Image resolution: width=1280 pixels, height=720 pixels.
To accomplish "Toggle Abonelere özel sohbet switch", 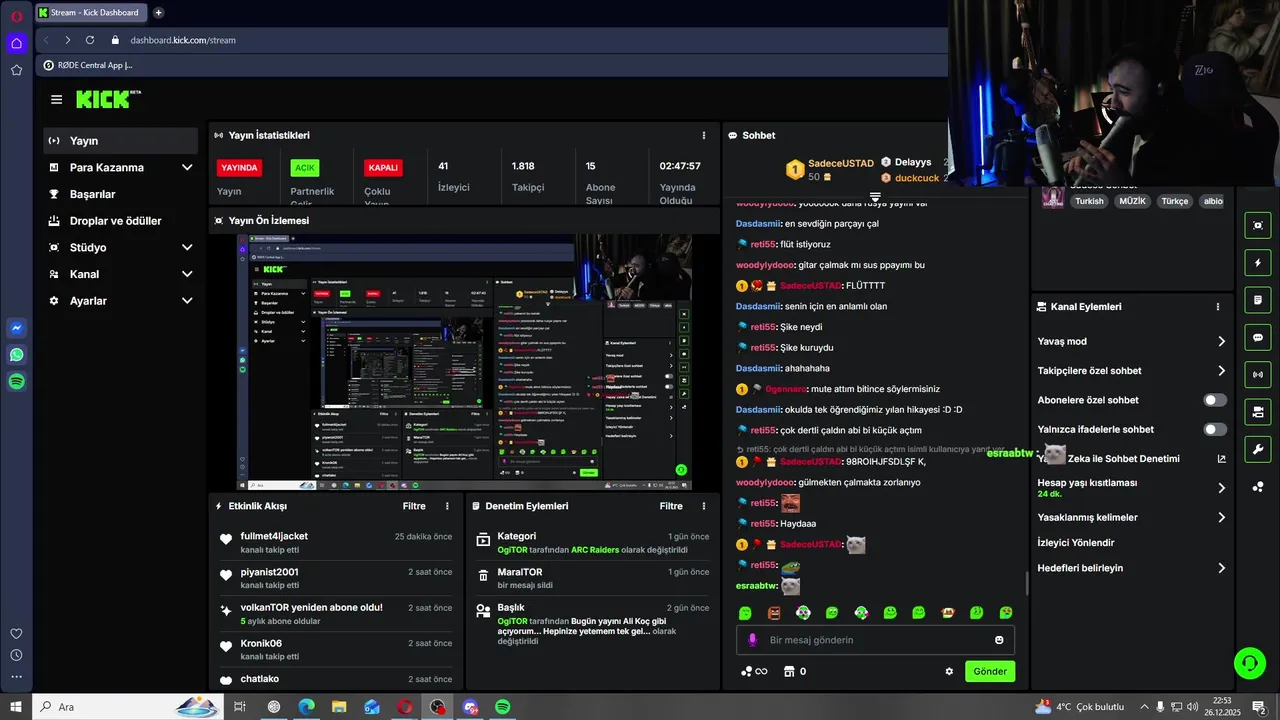I will pyautogui.click(x=1215, y=400).
